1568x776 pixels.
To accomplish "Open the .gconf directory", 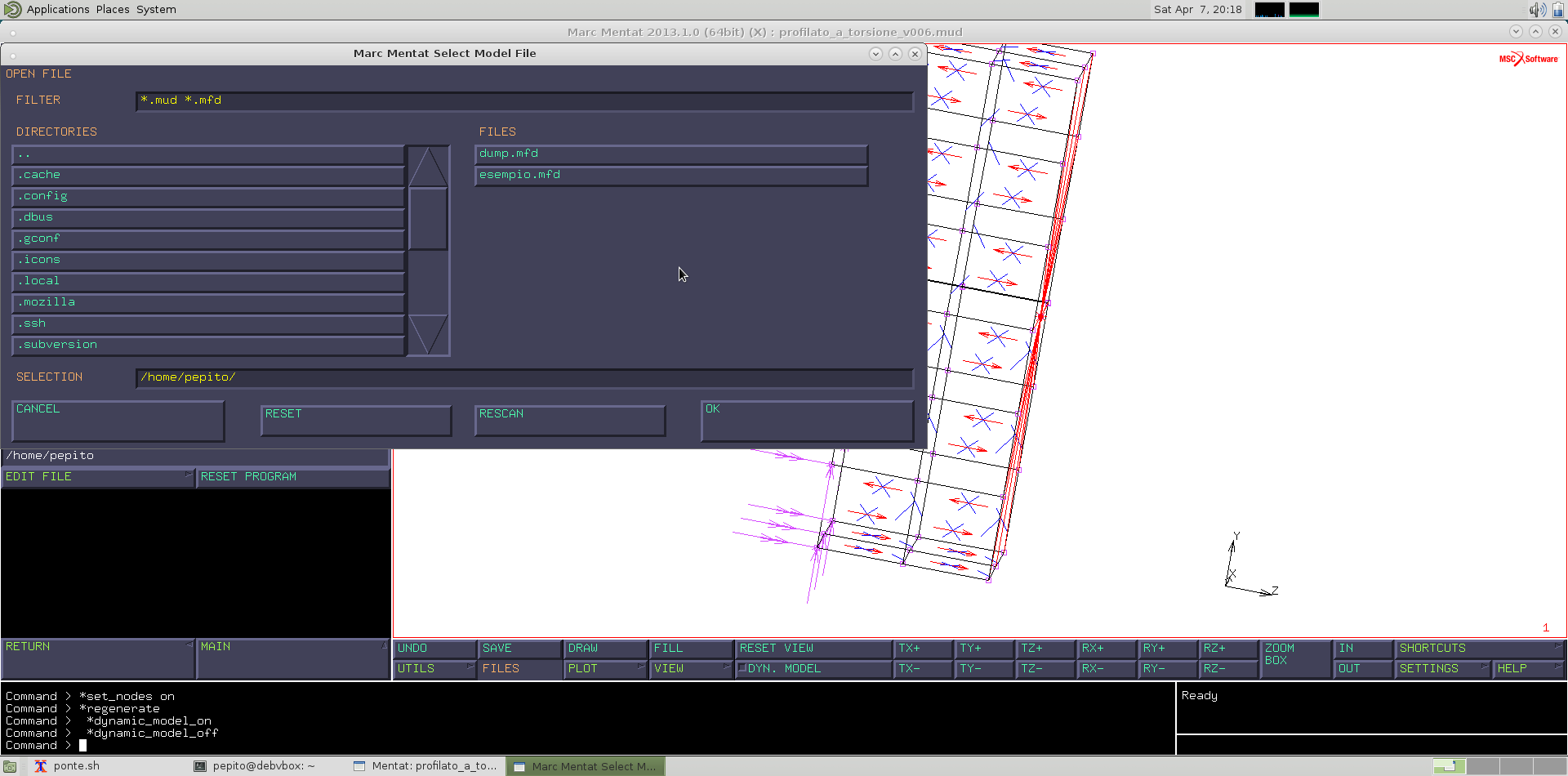I will point(208,239).
